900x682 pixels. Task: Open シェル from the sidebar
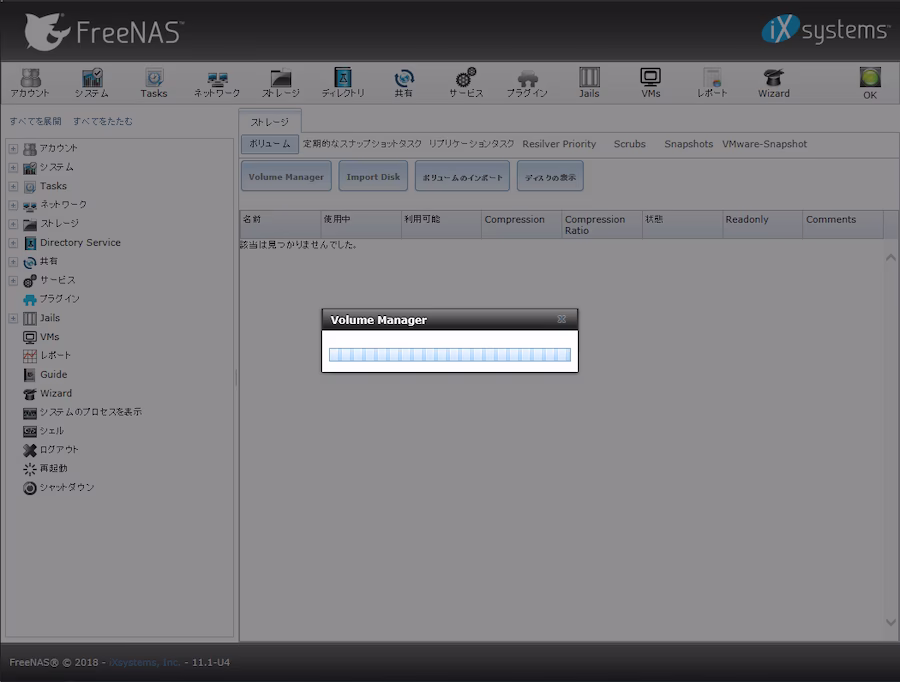52,431
